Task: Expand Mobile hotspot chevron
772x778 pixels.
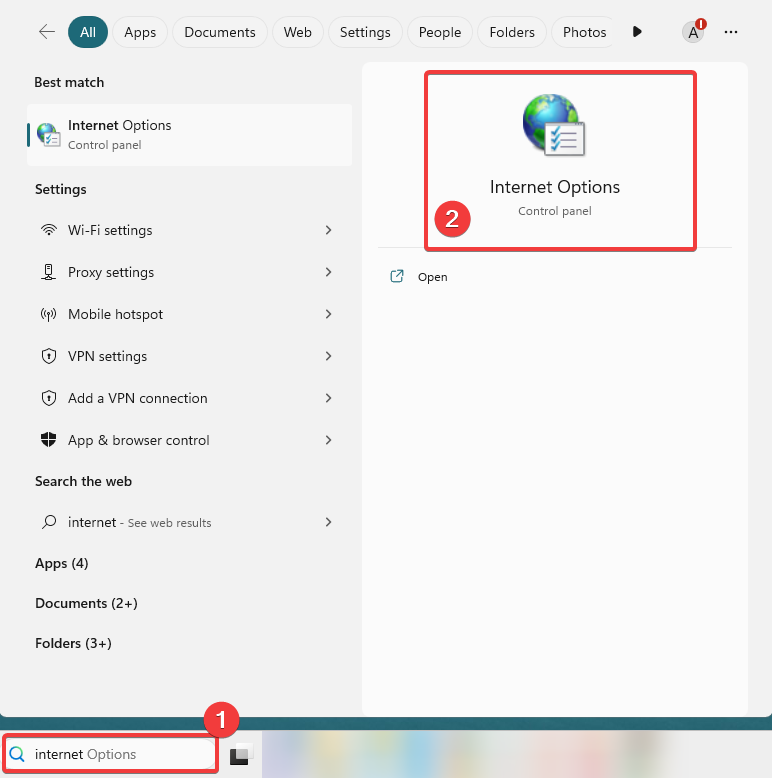Action: click(328, 314)
